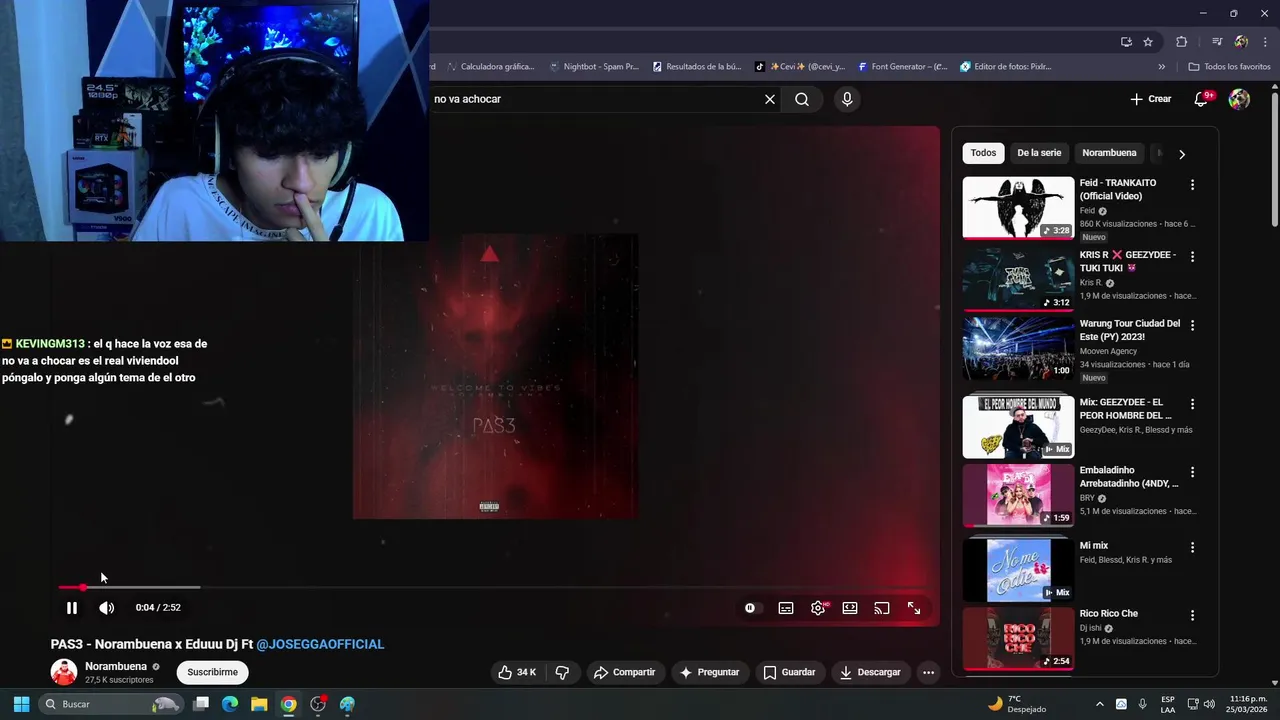Viewport: 1280px width, 720px height.
Task: Show hidden system tray icons
Action: coord(1100,704)
